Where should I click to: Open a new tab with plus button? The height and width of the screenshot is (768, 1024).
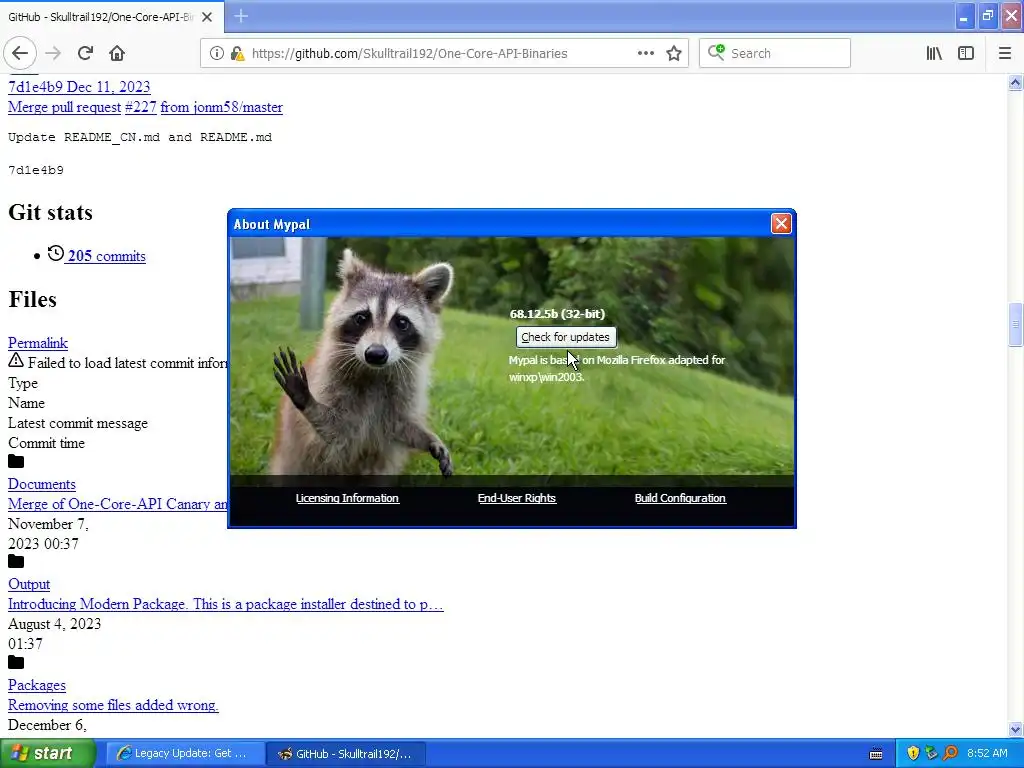[241, 16]
